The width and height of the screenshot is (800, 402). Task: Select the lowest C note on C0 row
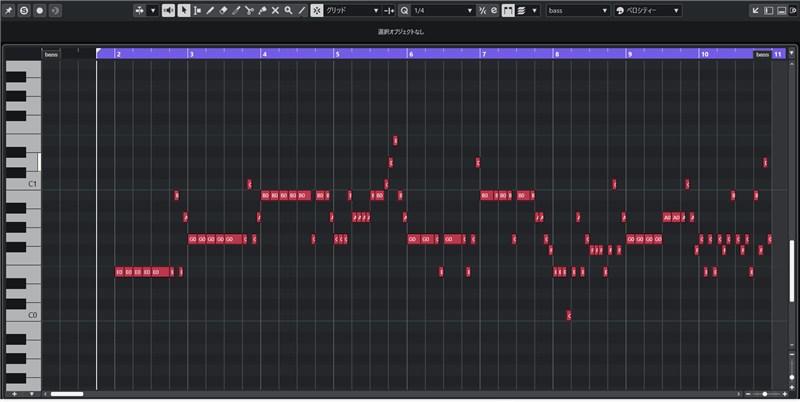(569, 315)
